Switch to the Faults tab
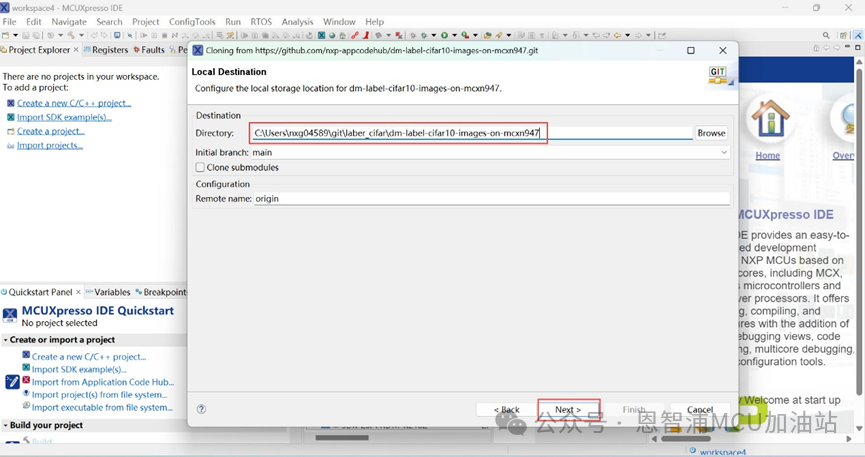865x457 pixels. [149, 50]
